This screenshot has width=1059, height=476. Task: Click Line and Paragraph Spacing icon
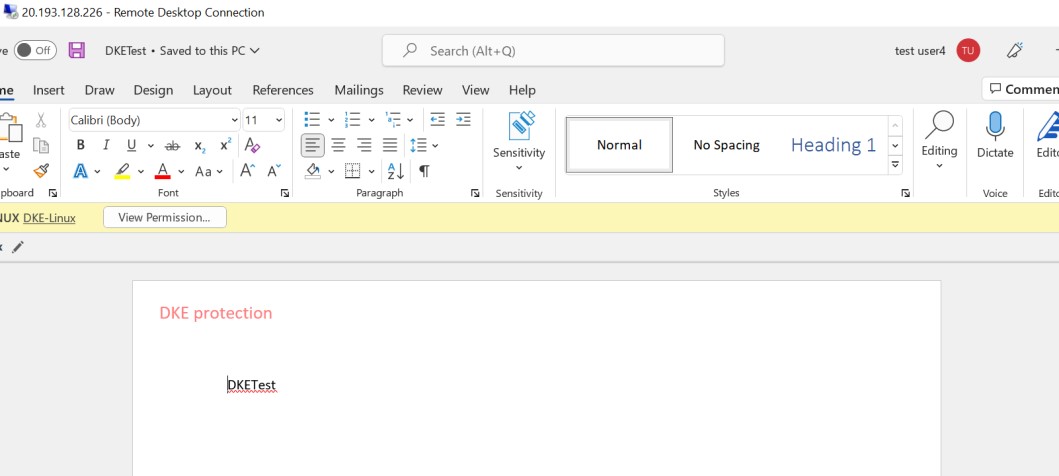[419, 145]
